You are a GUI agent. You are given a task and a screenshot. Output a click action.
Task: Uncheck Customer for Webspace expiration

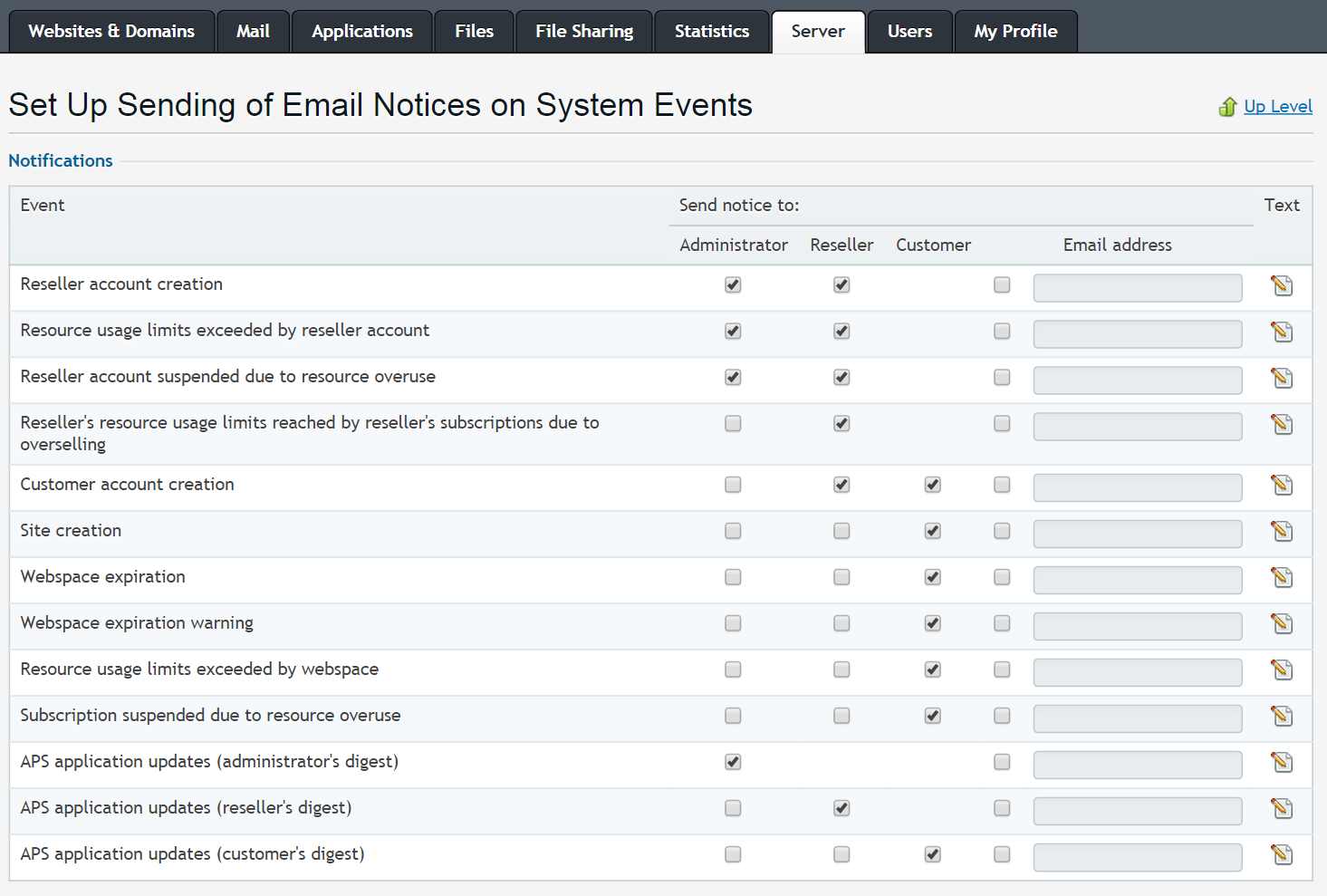click(932, 577)
